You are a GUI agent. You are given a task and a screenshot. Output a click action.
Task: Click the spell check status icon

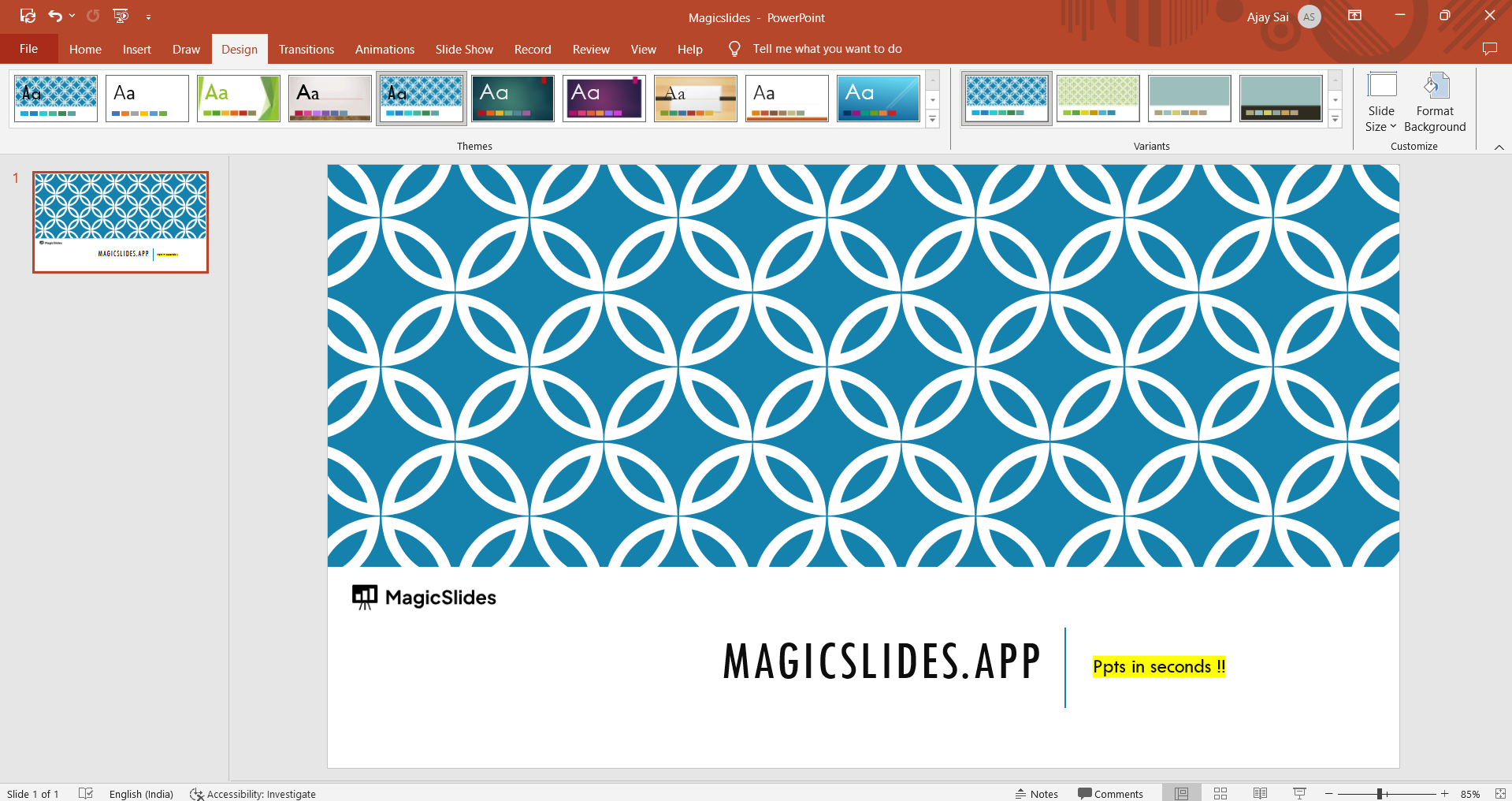[x=86, y=793]
